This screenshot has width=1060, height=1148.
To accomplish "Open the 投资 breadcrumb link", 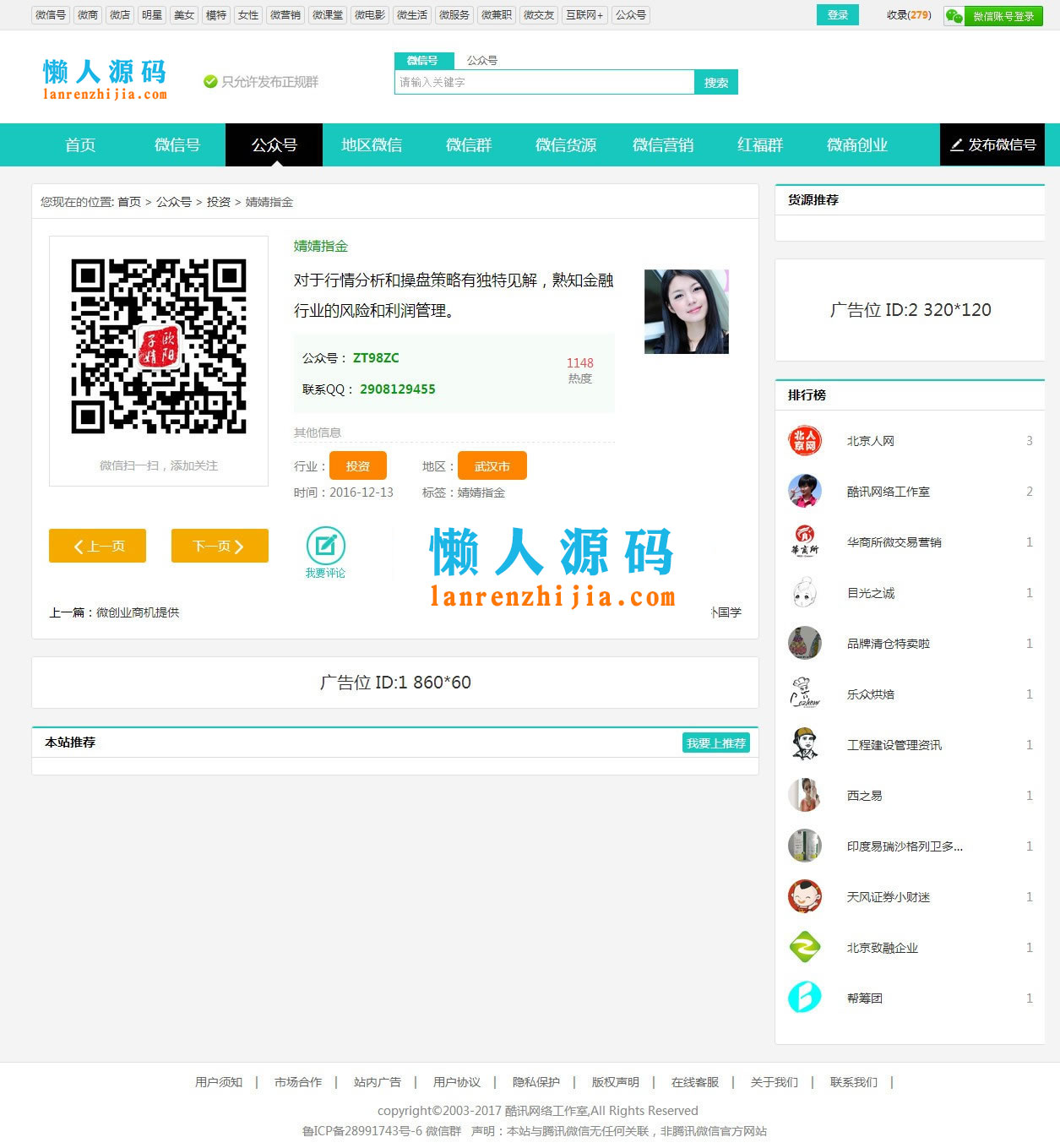I will pos(219,202).
